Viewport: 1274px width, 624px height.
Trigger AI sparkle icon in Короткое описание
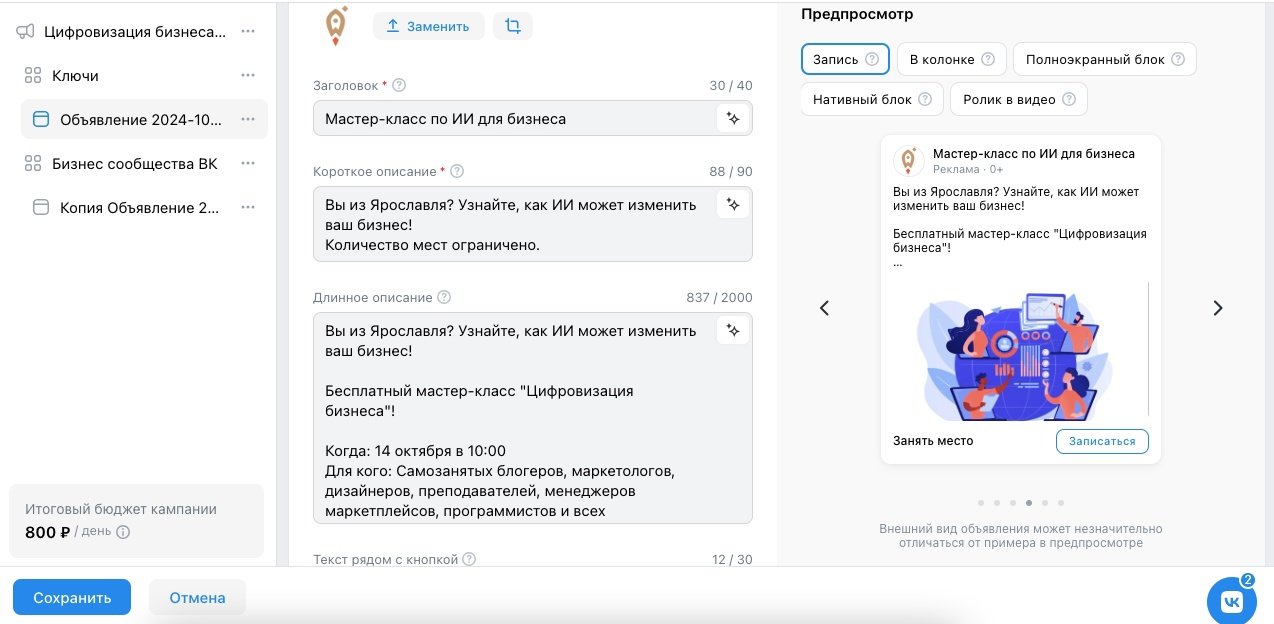tap(733, 203)
